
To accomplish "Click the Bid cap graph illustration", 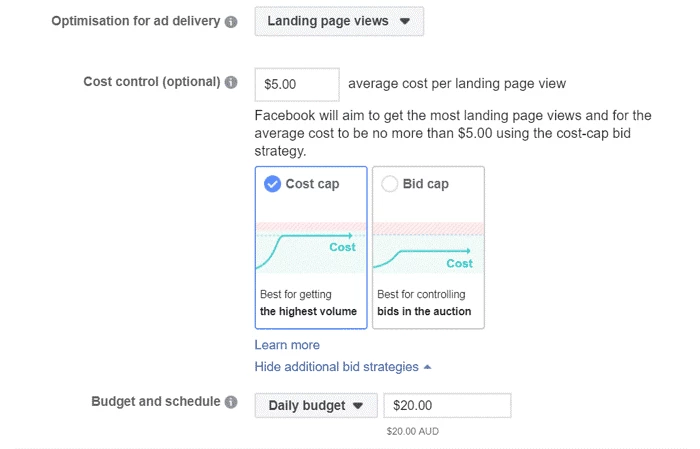I will pyautogui.click(x=429, y=248).
